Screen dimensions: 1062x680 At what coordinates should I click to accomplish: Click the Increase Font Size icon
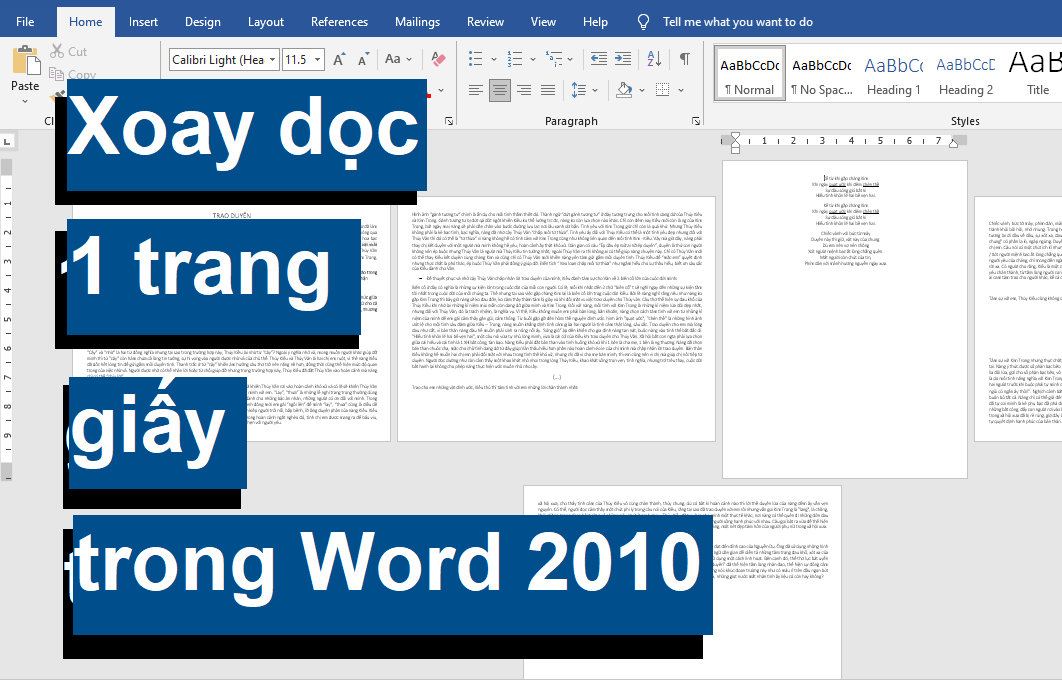(x=338, y=58)
